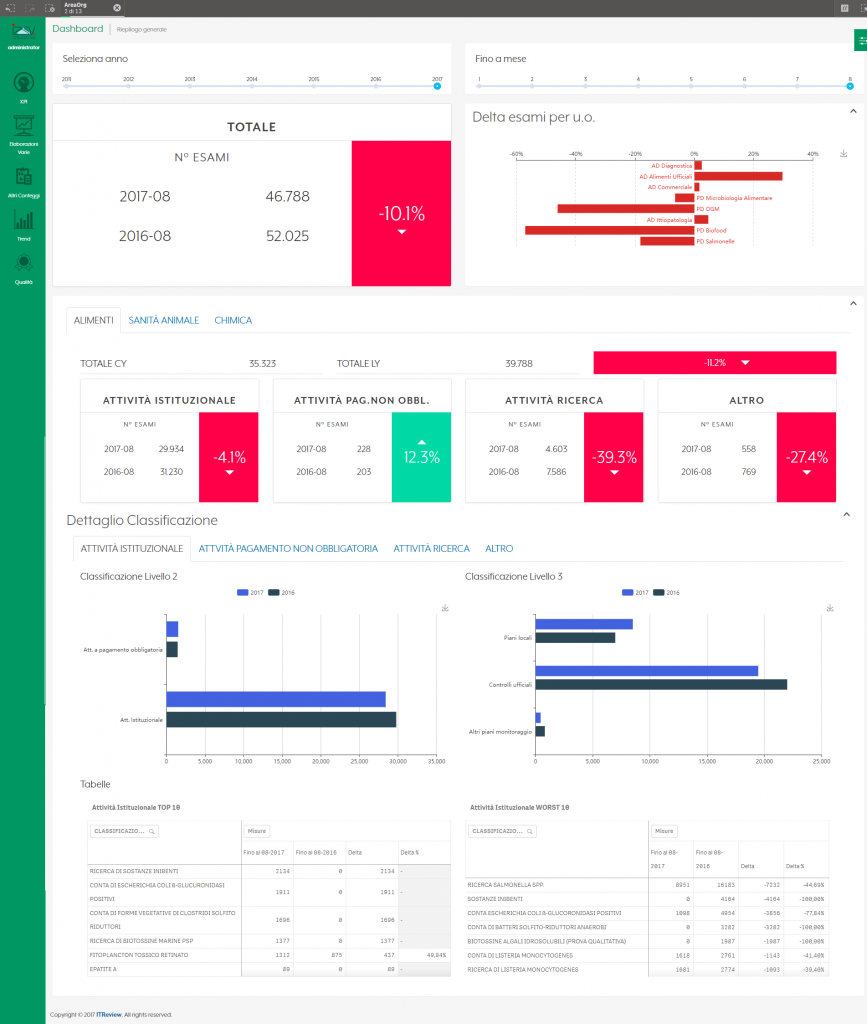Open the KPI section in sidebar
The width and height of the screenshot is (867, 1024).
[24, 88]
